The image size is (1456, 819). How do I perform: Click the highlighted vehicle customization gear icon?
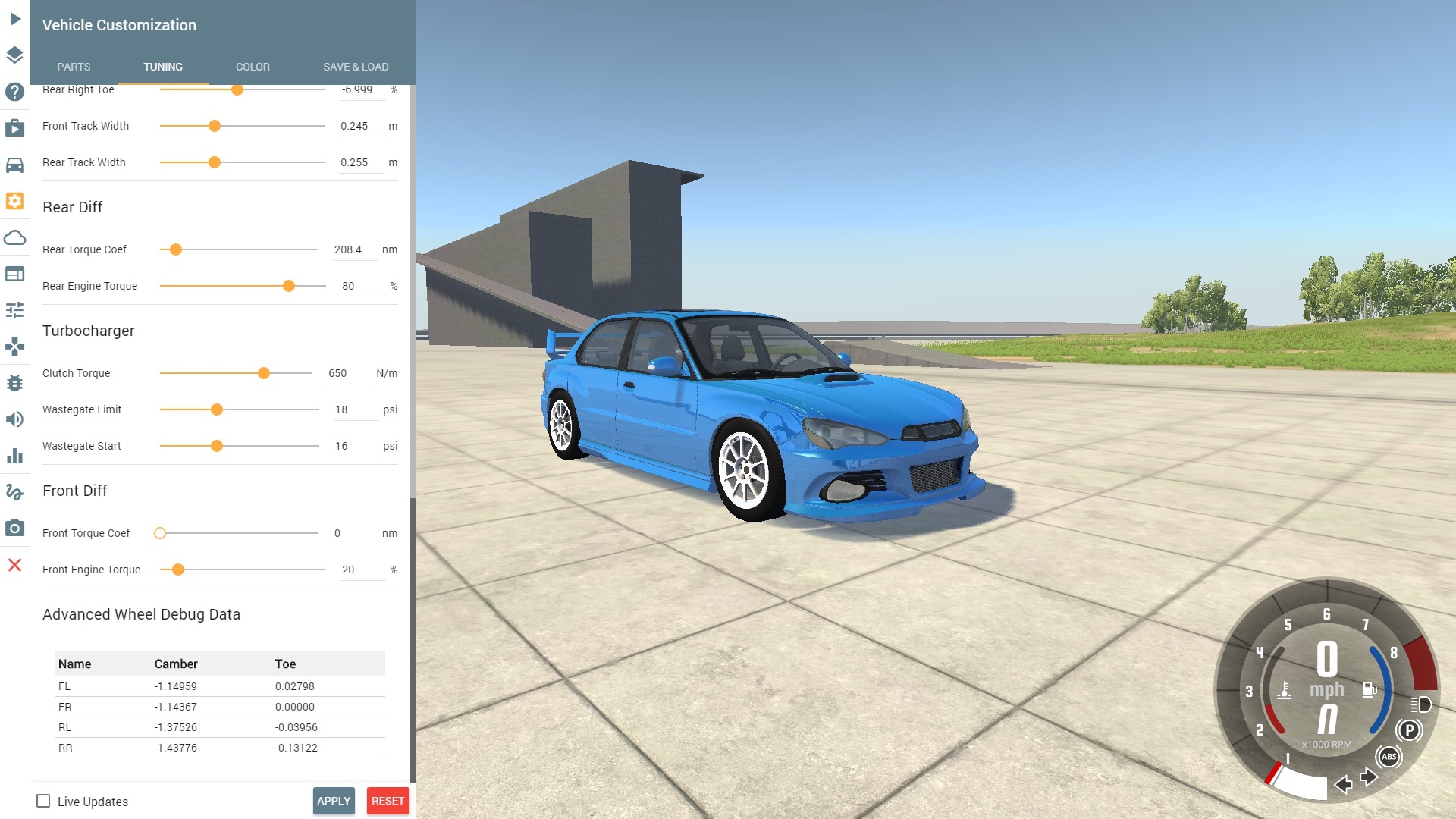[14, 201]
